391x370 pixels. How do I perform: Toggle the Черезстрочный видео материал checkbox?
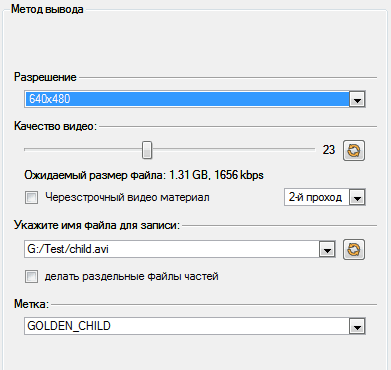[x=31, y=197]
